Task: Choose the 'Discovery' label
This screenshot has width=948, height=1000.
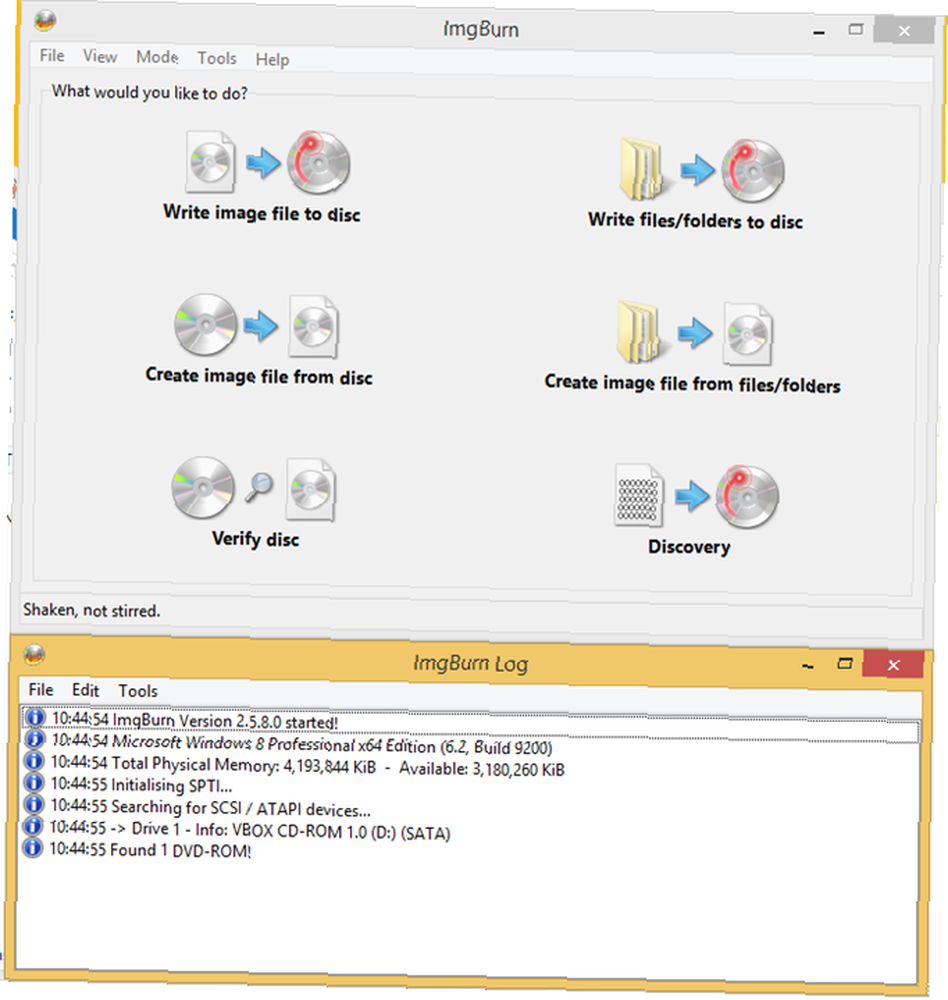Action: (689, 547)
